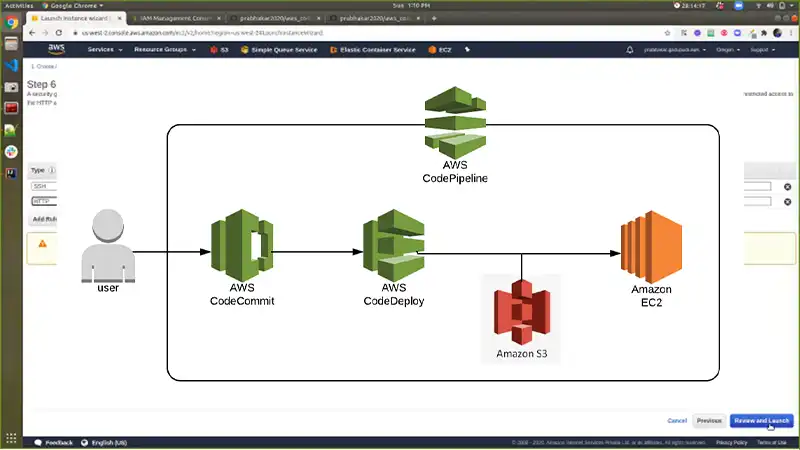The height and width of the screenshot is (450, 800).
Task: Click the Amazon S3 diagram icon
Action: click(522, 312)
